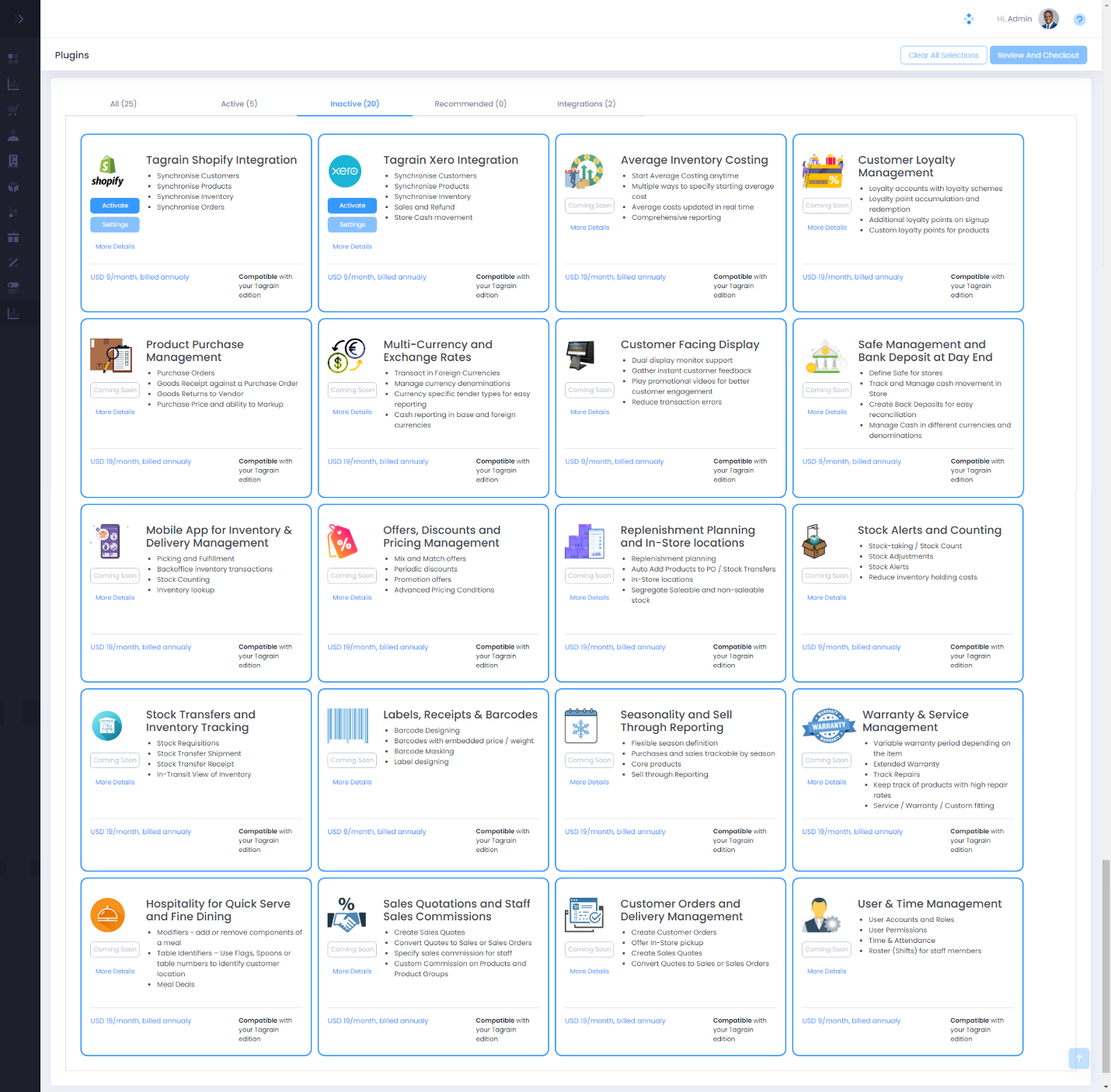
Task: Expand More Details for Warranty & Service Management
Action: (826, 781)
